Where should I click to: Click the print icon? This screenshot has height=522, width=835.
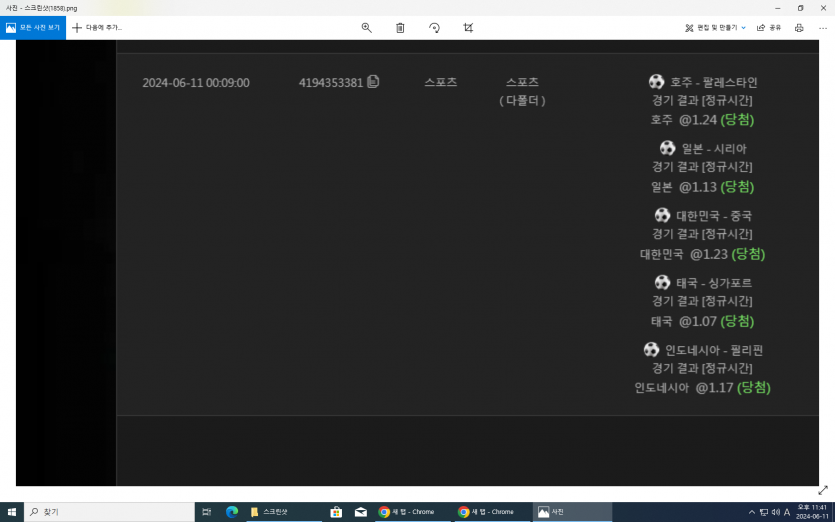click(x=799, y=28)
